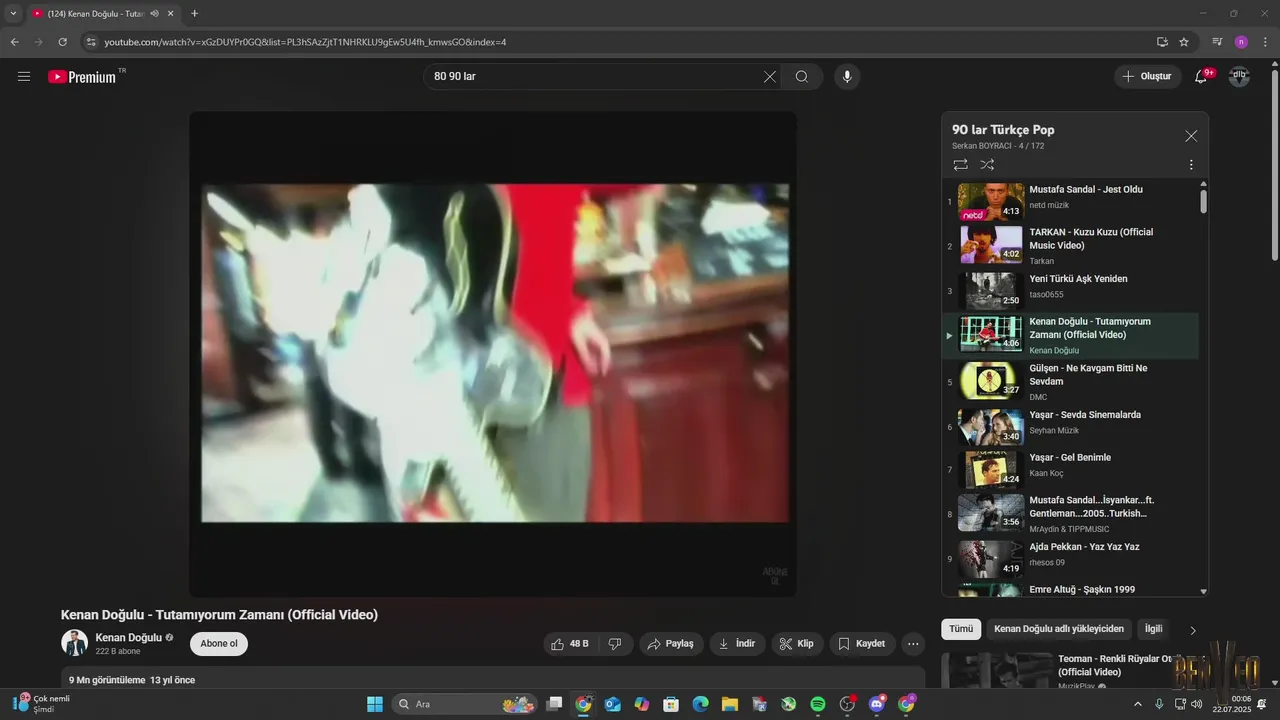This screenshot has height=720, width=1280.
Task: Start voice search with the microphone
Action: point(847,76)
